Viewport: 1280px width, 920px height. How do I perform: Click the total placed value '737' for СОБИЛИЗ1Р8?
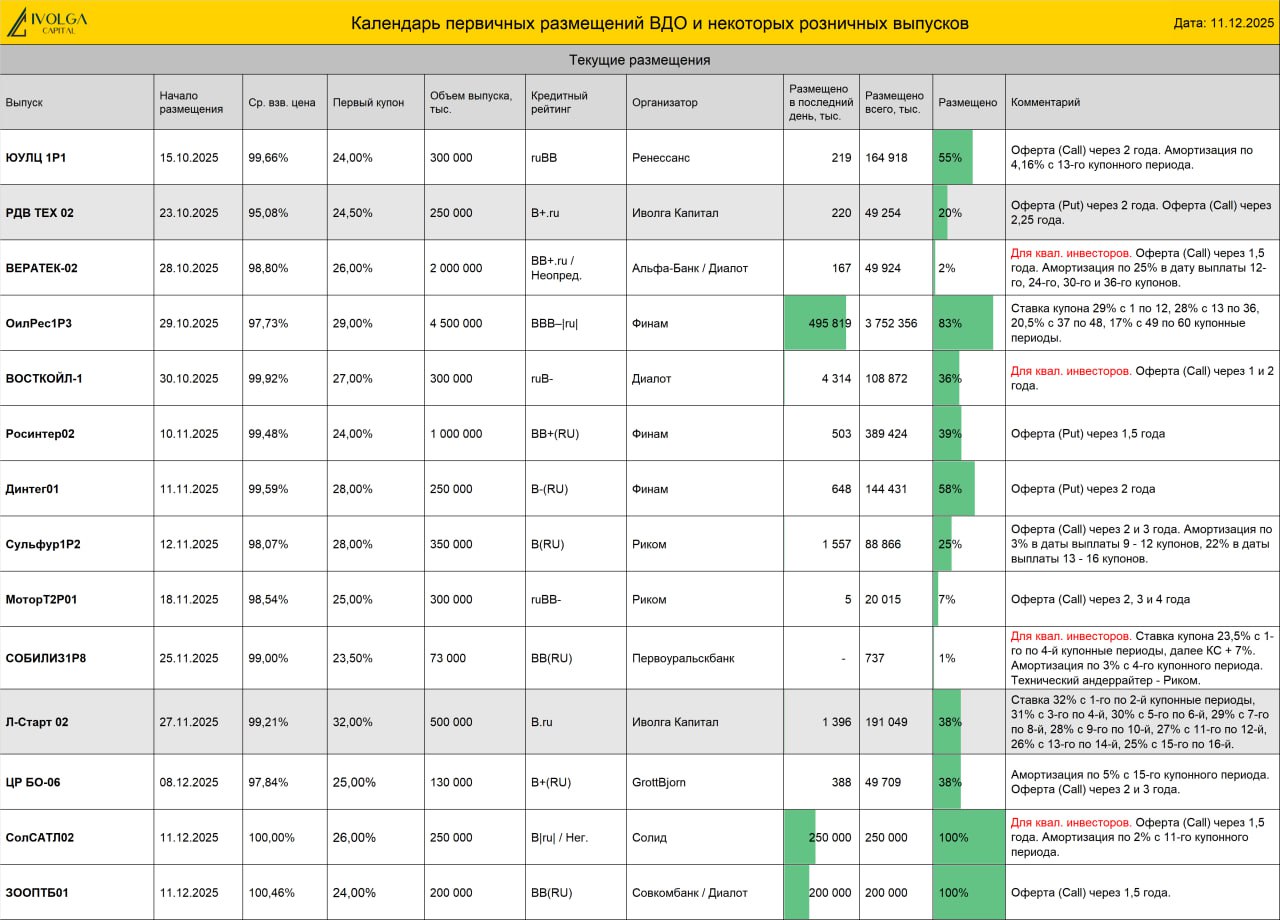point(875,658)
